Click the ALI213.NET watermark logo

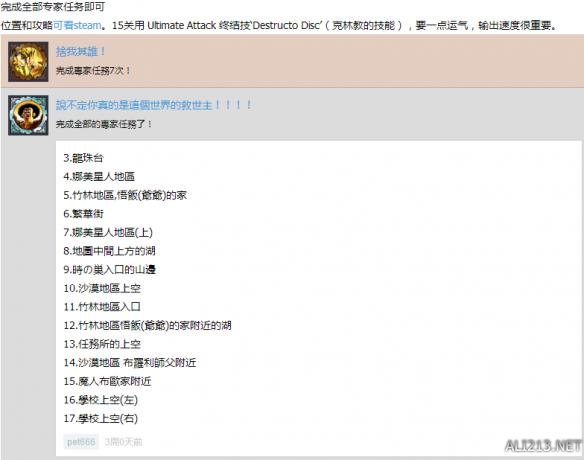click(543, 445)
